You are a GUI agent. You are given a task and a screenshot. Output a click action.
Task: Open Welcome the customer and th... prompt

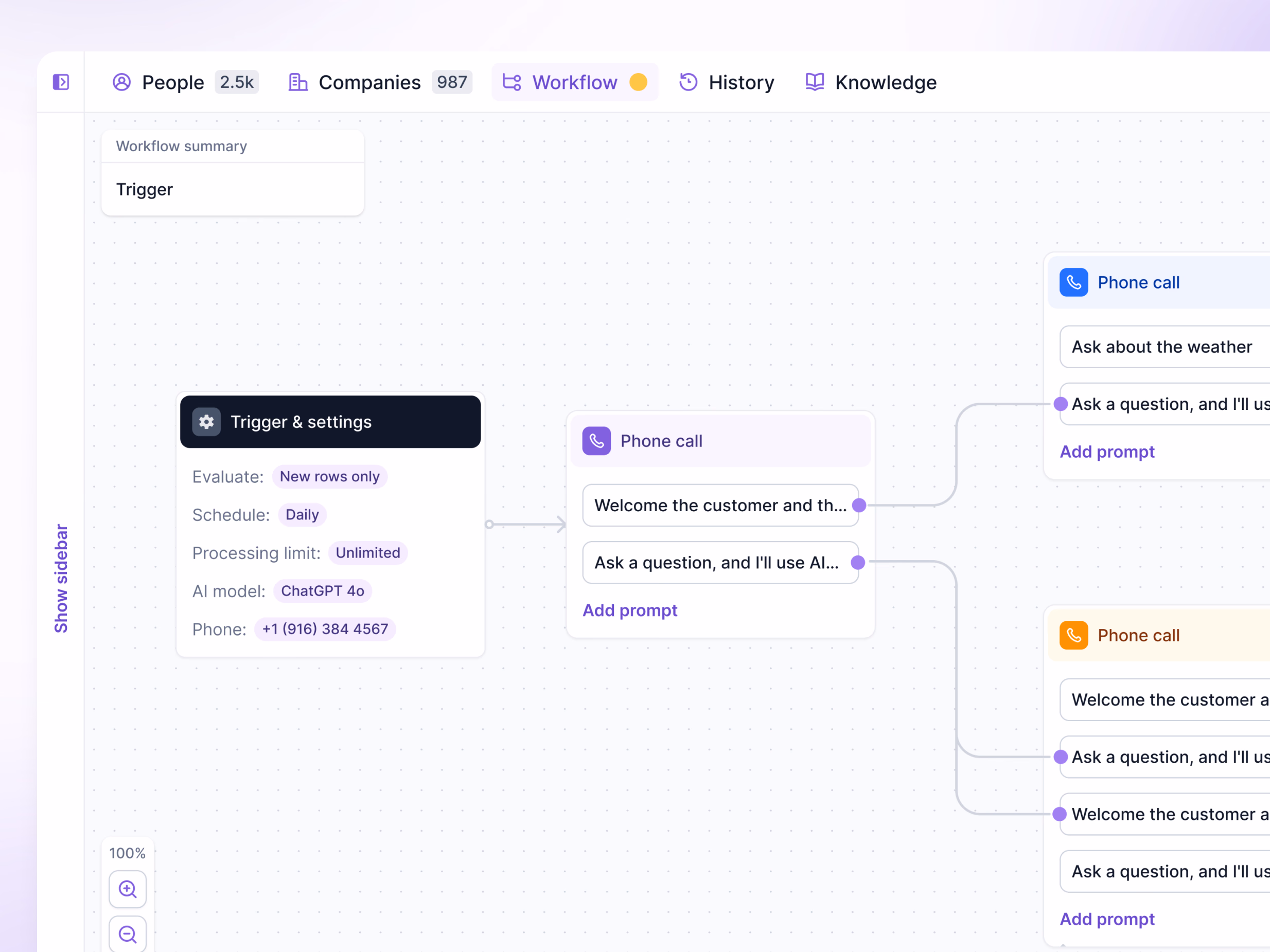pyautogui.click(x=720, y=505)
